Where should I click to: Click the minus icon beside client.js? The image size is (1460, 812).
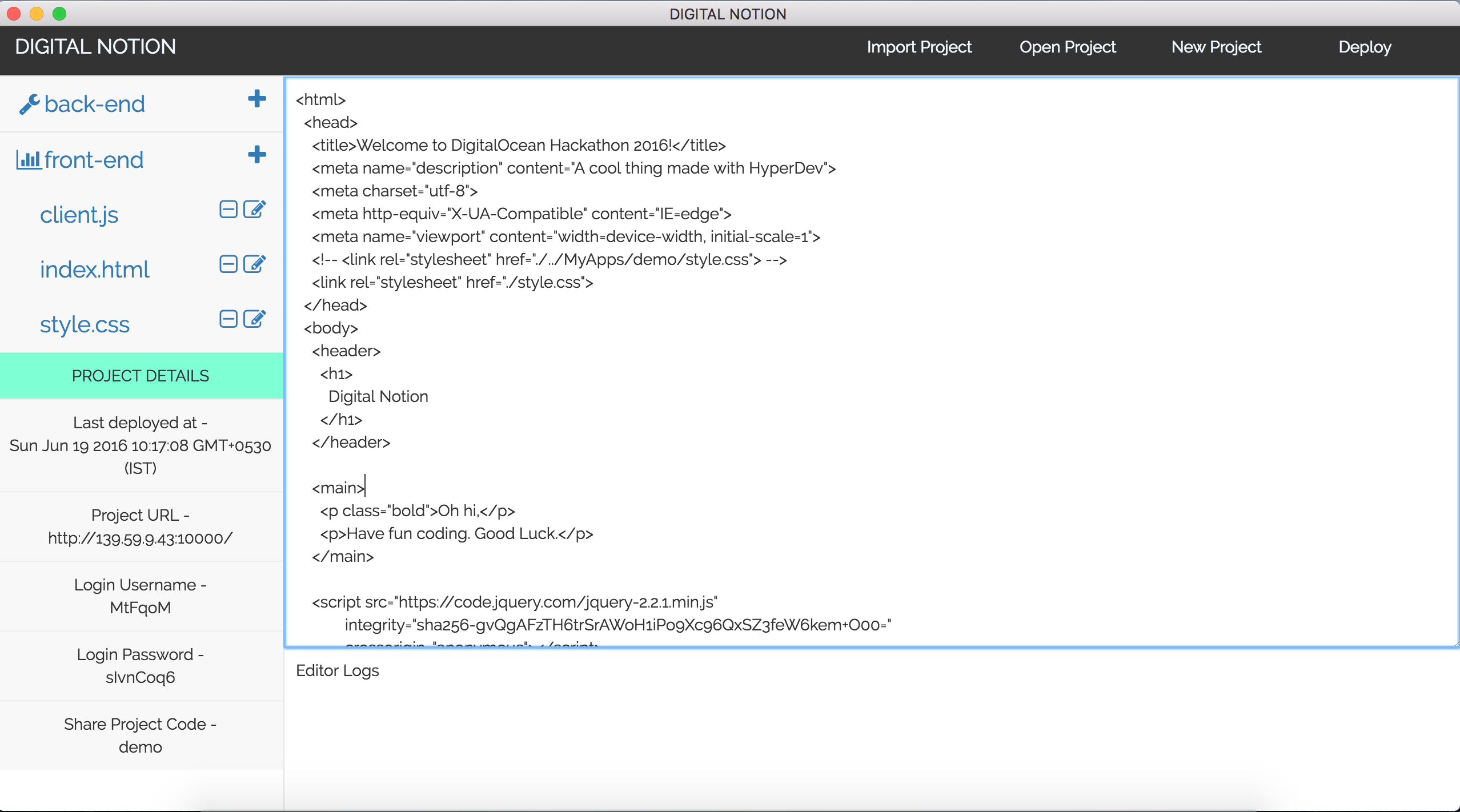228,210
